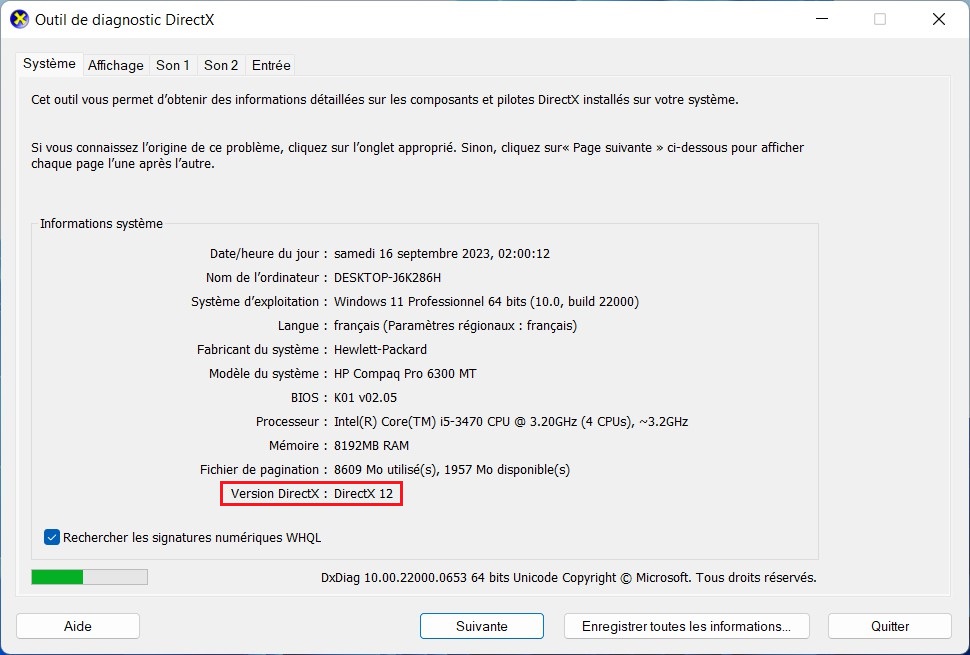970x655 pixels.
Task: Click the 8192MB RAM memory value
Action: pos(371,446)
